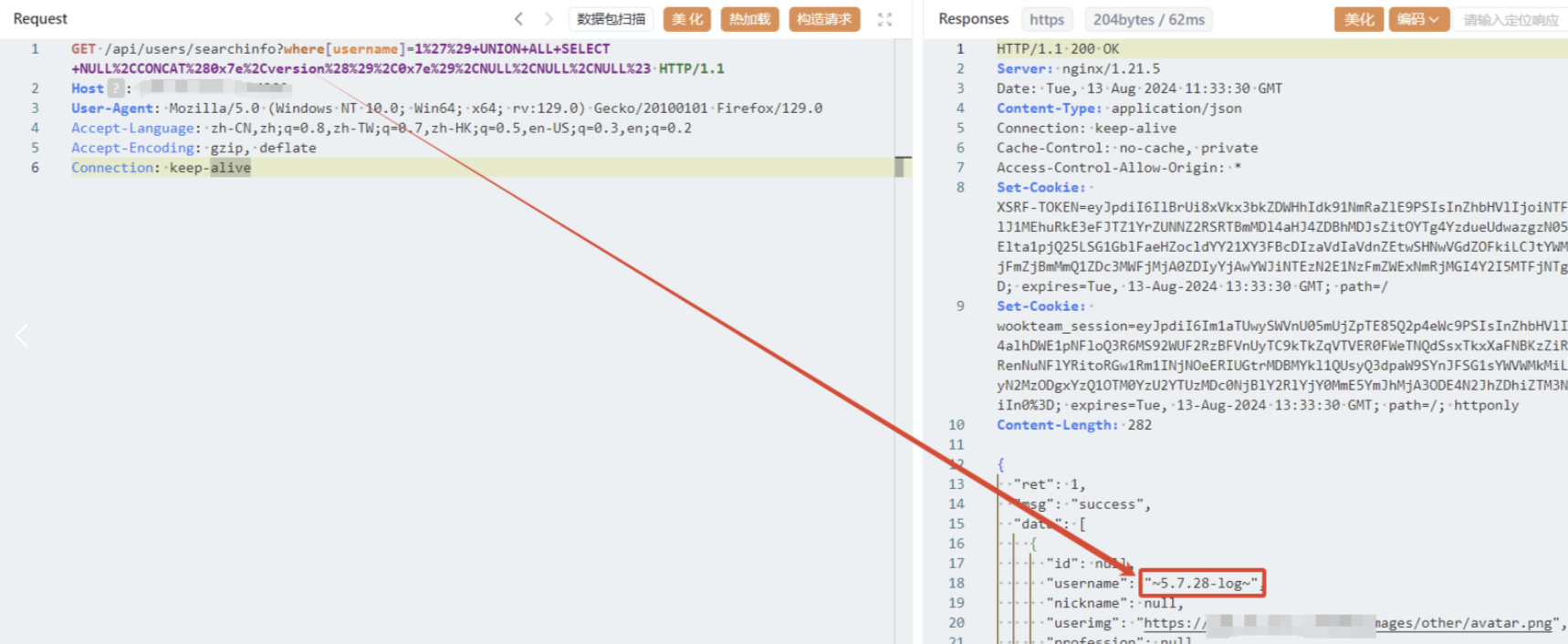Click Content-Length: 282 header line

point(1074,424)
